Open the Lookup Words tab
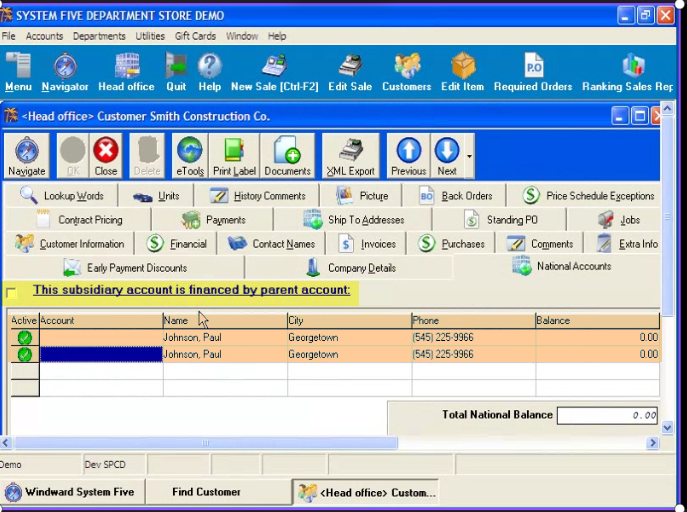Image resolution: width=687 pixels, height=512 pixels. [x=61, y=195]
